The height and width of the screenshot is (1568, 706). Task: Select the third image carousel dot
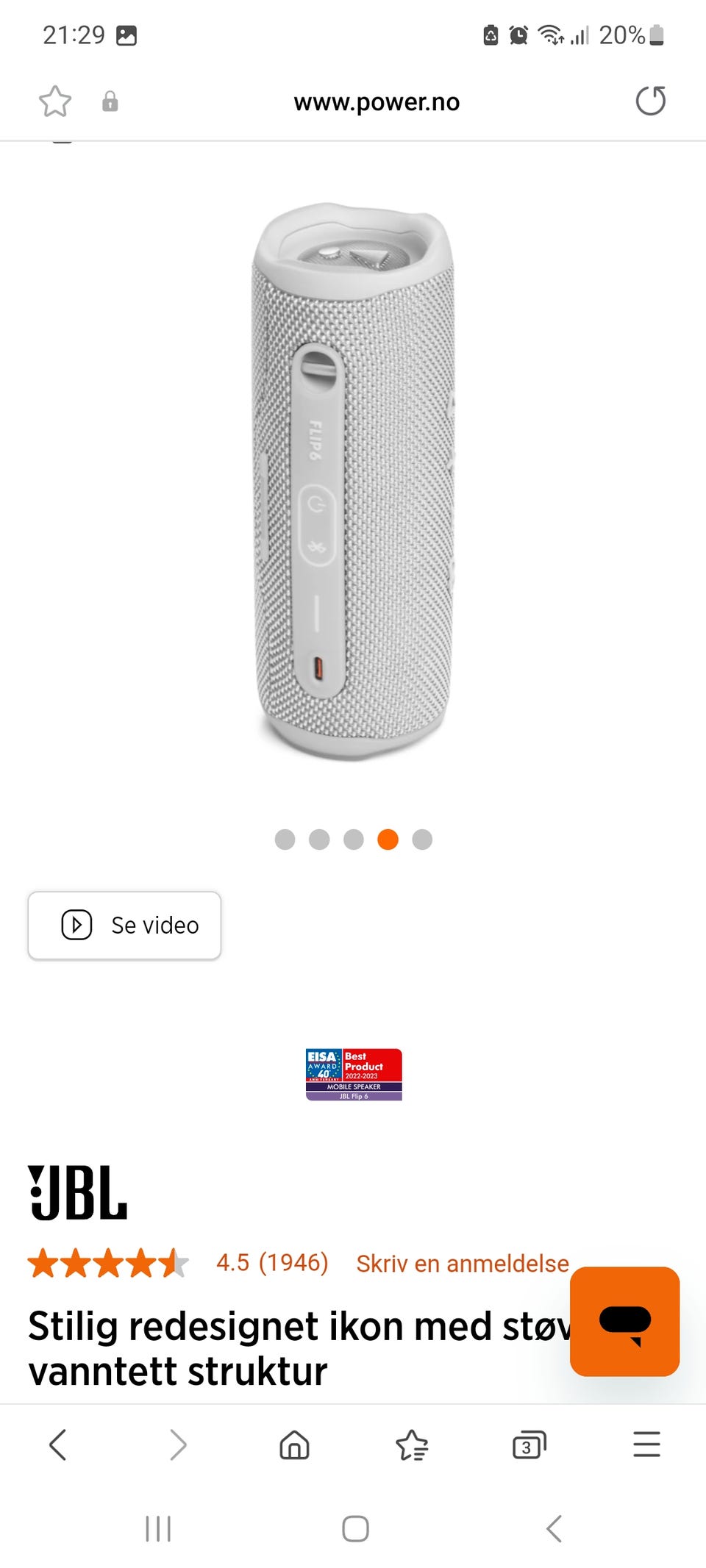(354, 840)
